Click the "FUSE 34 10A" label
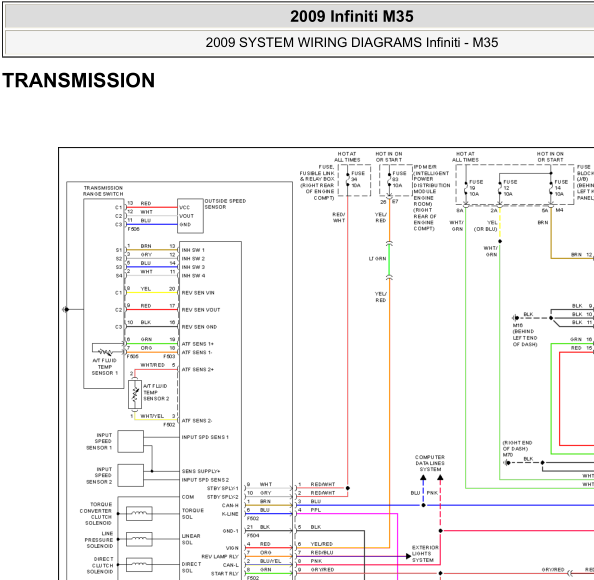Viewport: 594px width, 580px height. 358,179
